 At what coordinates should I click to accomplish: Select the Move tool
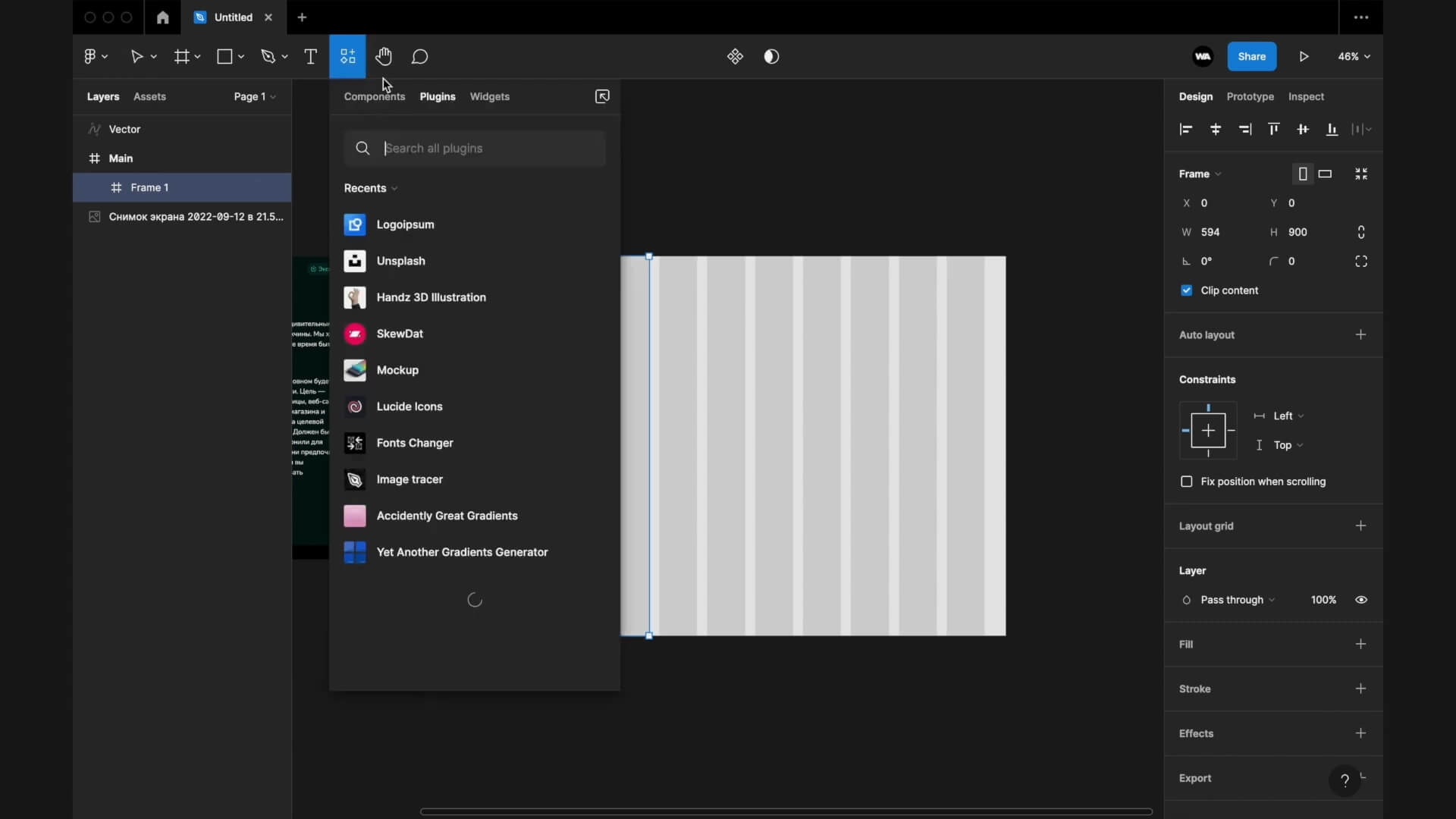tap(137, 56)
